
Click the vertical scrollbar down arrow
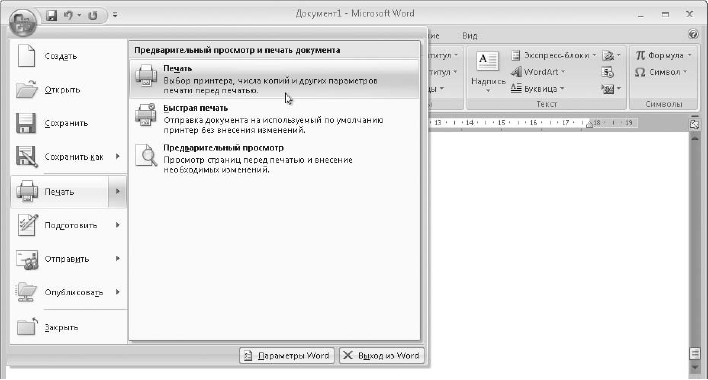[x=694, y=367]
